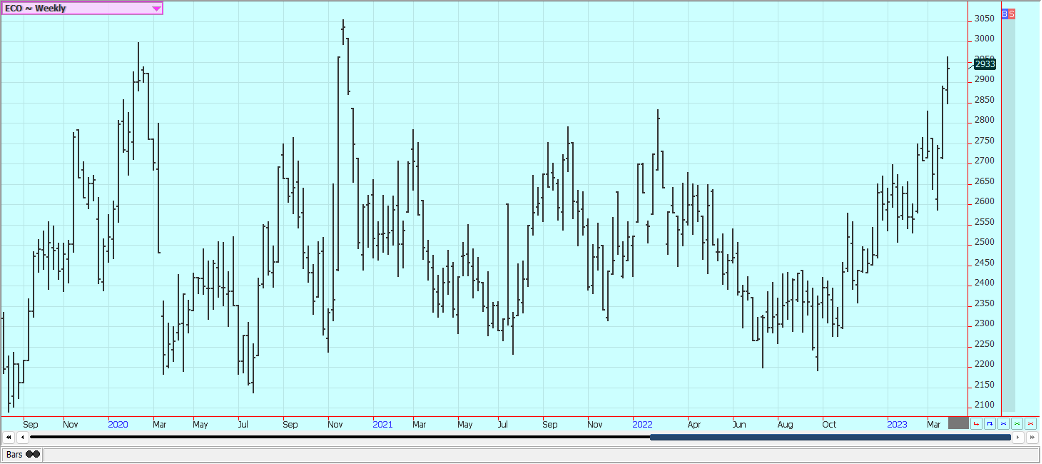This screenshot has width=1042, height=464.
Task: Click the 2023 year marker on time axis
Action: pyautogui.click(x=897, y=424)
